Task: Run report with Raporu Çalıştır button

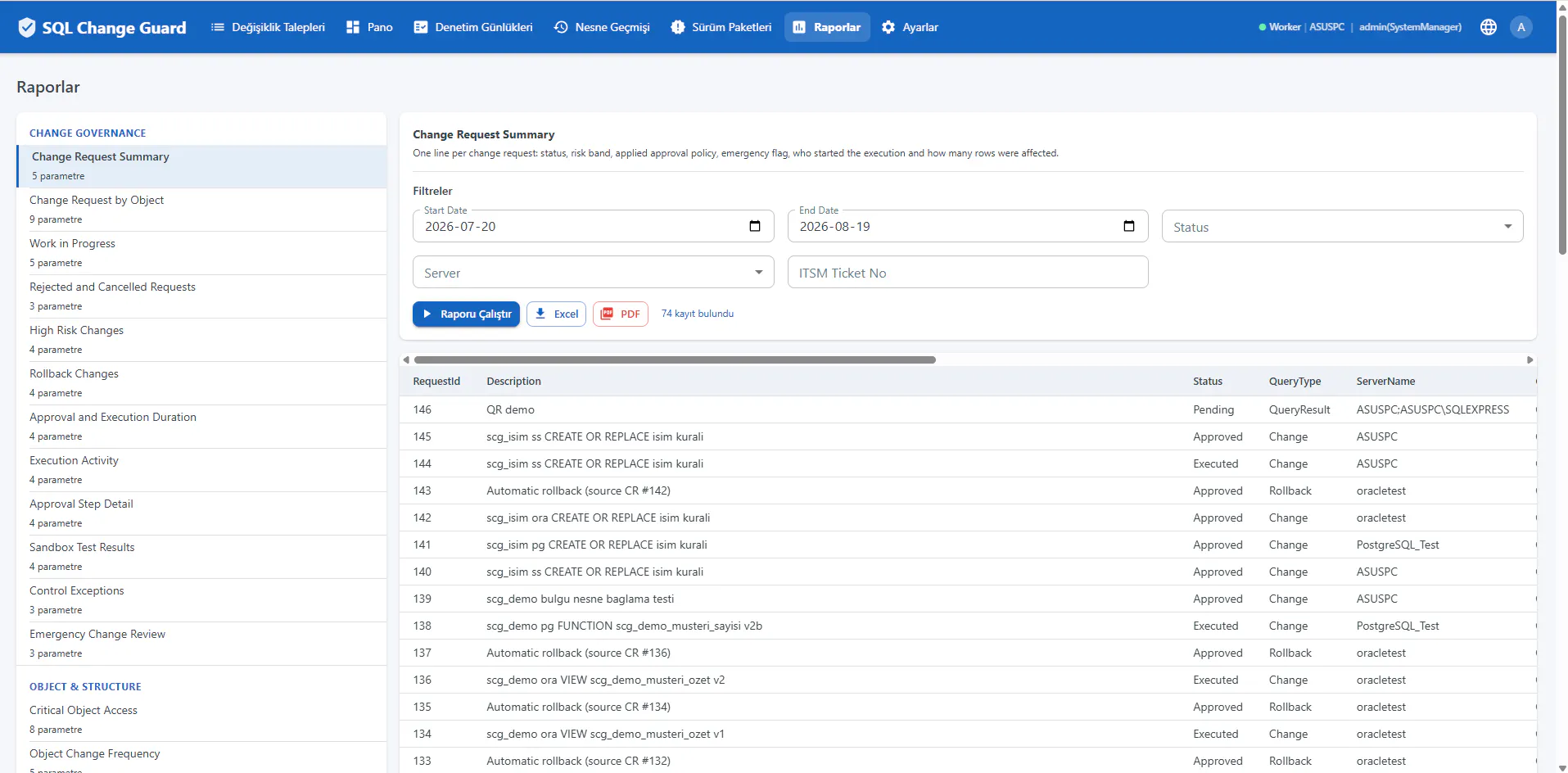Action: click(x=466, y=314)
